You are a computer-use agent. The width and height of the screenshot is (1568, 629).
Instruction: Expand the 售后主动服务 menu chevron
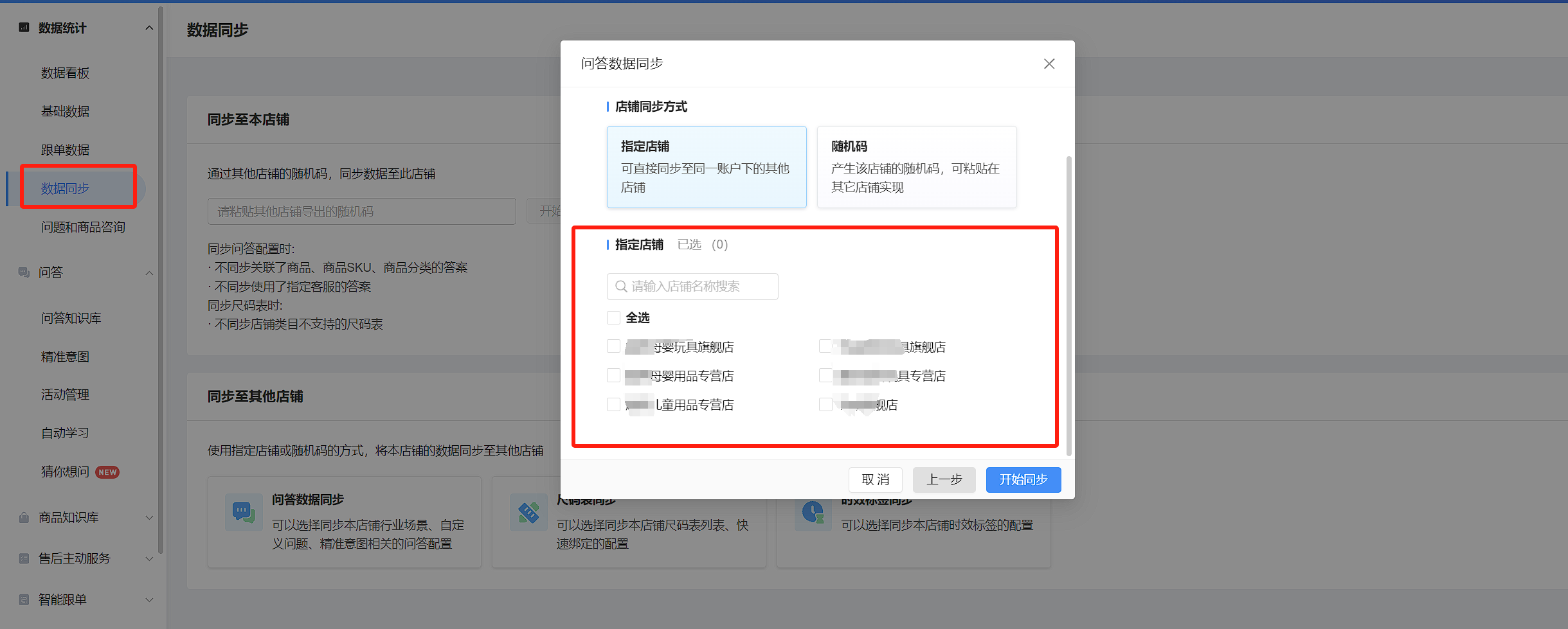[149, 558]
